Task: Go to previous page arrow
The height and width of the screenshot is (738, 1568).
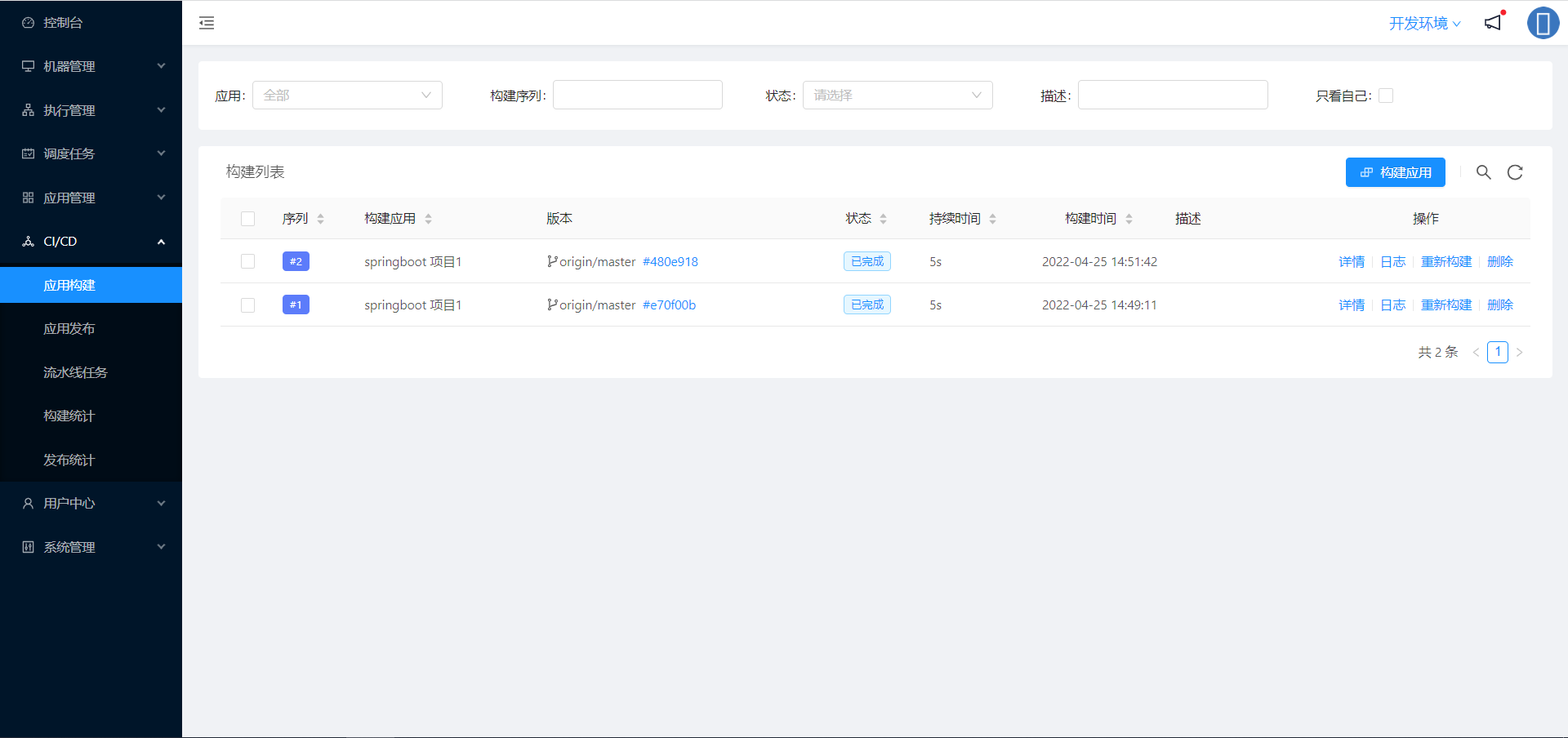Action: pyautogui.click(x=1476, y=353)
